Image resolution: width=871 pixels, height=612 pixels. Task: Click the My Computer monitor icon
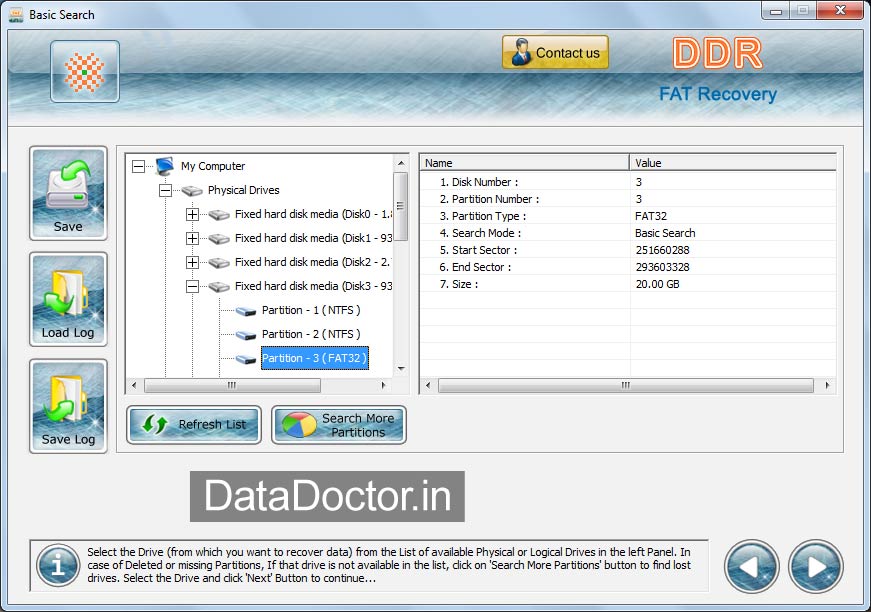[165, 165]
